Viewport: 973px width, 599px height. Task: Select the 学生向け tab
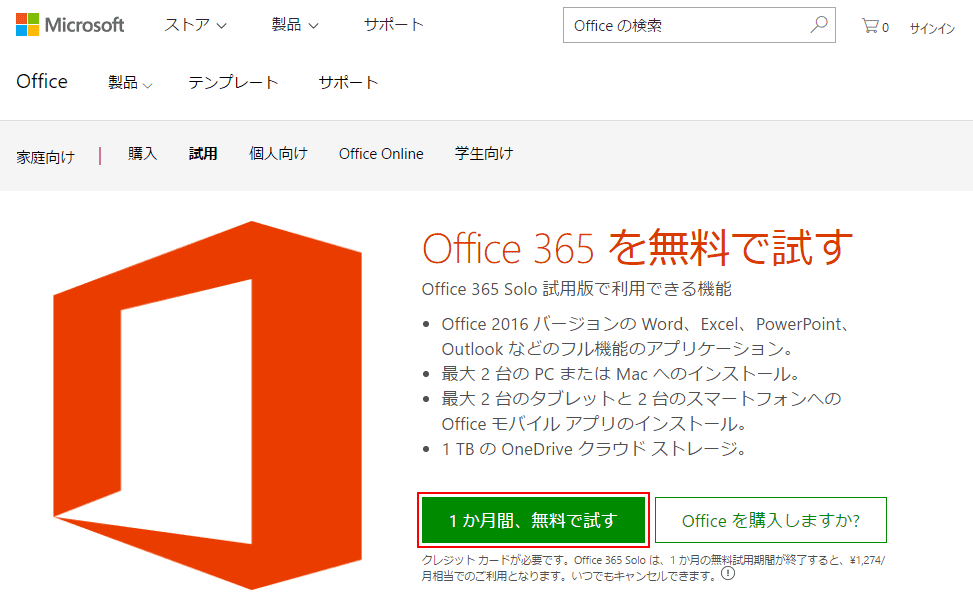(x=484, y=153)
